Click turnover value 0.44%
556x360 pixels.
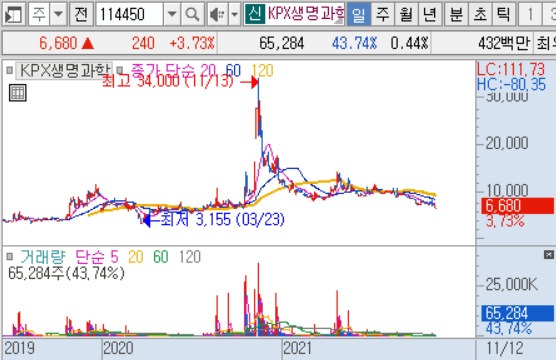coord(410,44)
